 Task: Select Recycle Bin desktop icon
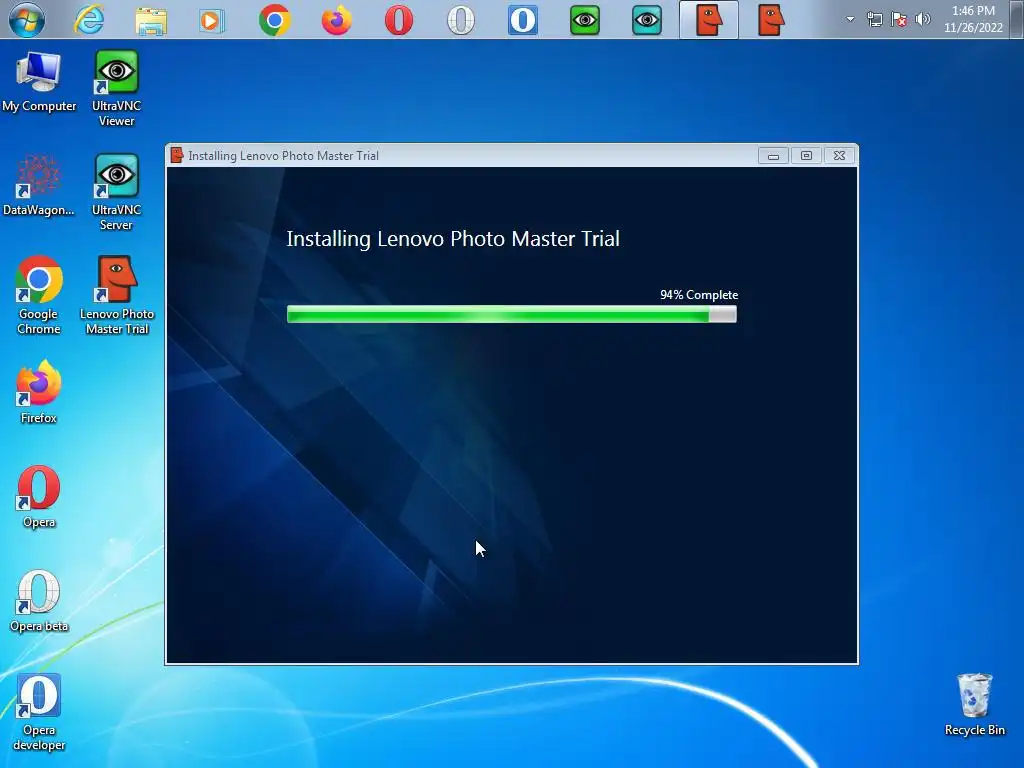tap(974, 705)
